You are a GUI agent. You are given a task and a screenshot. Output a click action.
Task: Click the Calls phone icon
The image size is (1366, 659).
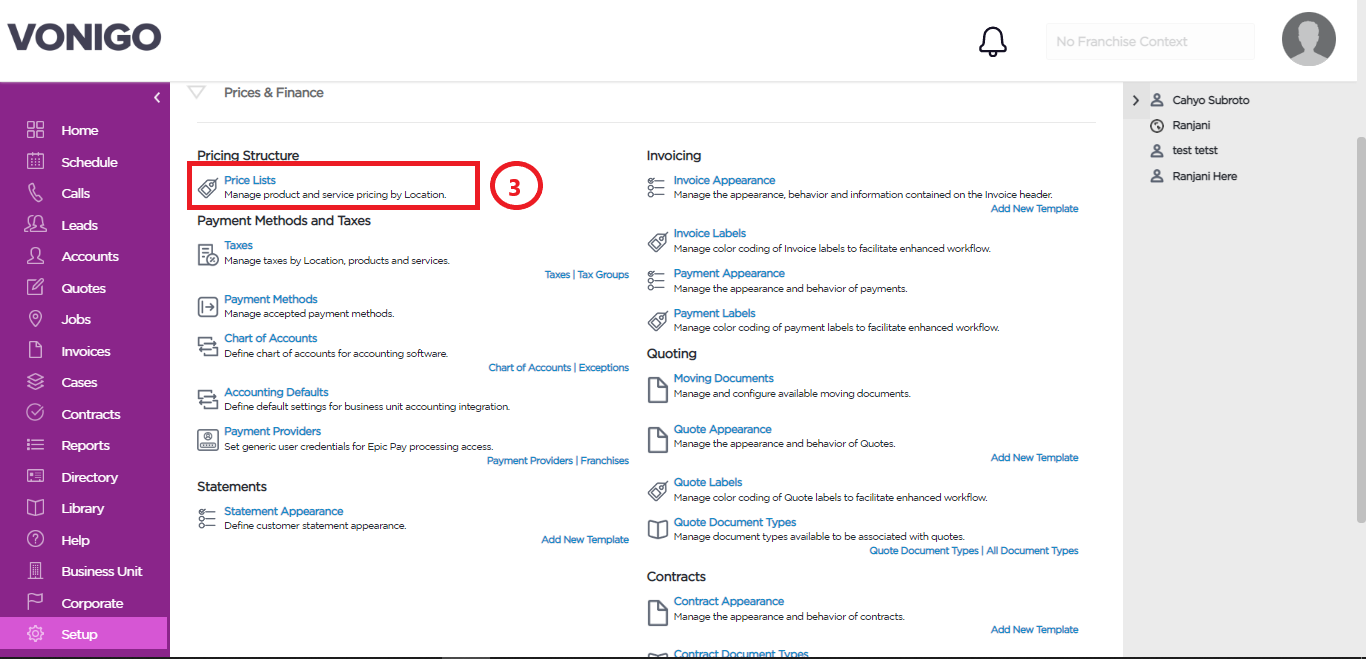click(x=36, y=193)
